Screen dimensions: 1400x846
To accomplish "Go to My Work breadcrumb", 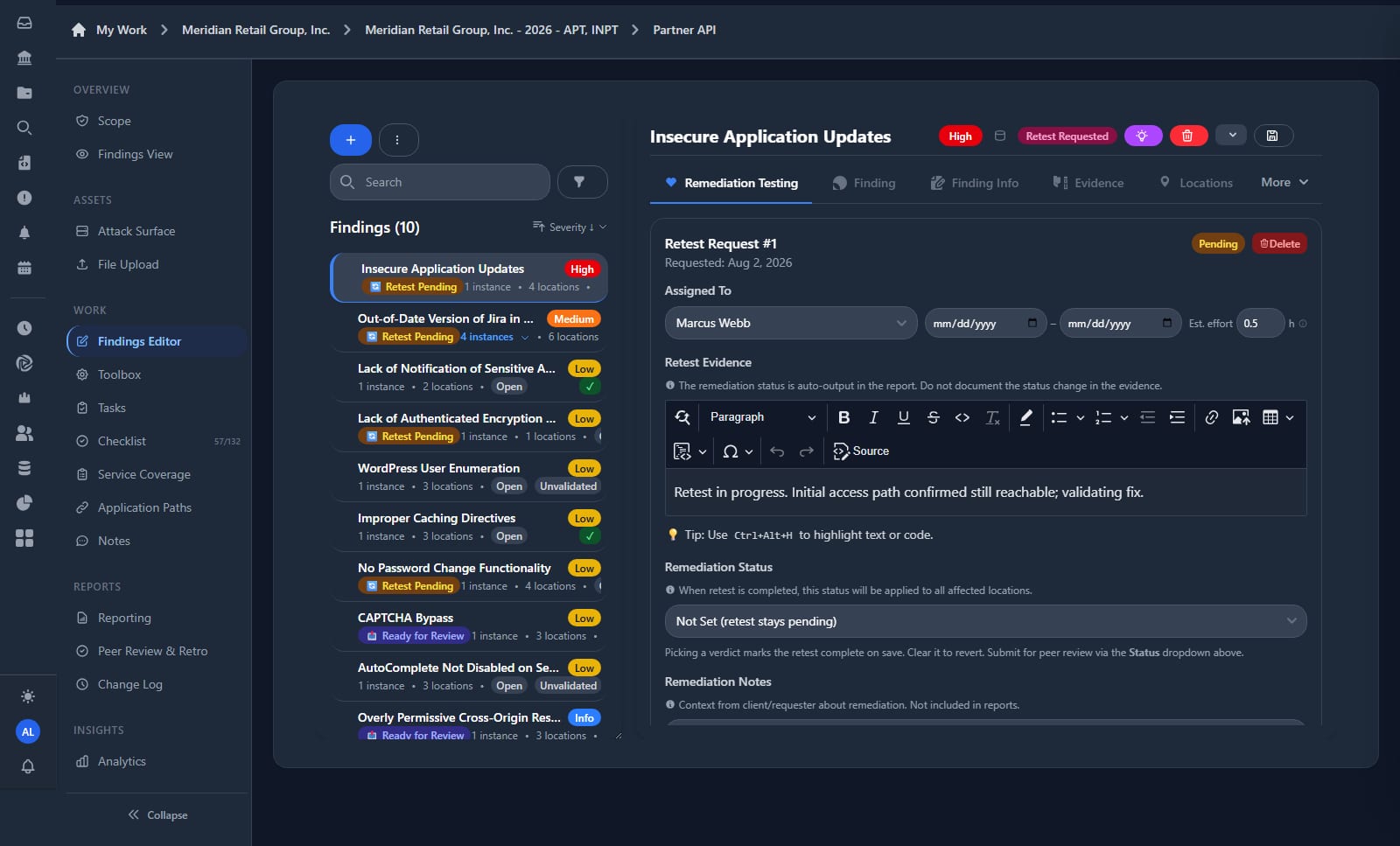I will click(122, 30).
